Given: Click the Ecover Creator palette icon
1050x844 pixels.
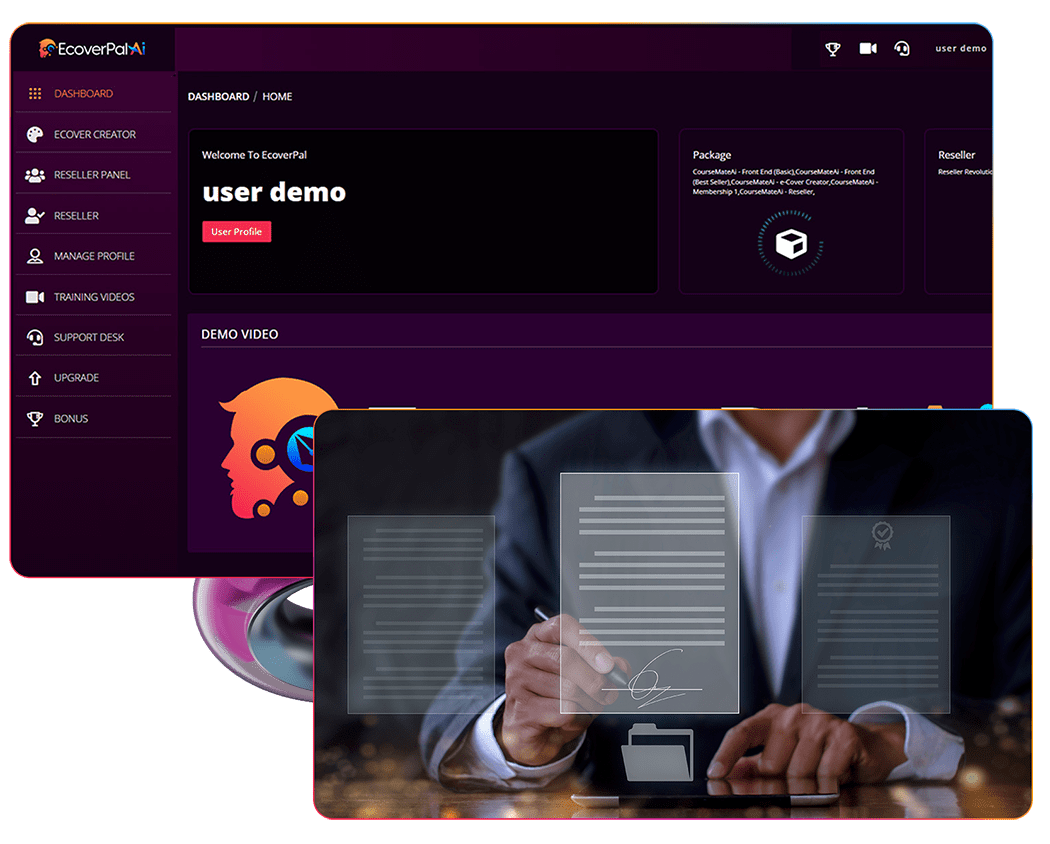Looking at the screenshot, I should click(35, 135).
